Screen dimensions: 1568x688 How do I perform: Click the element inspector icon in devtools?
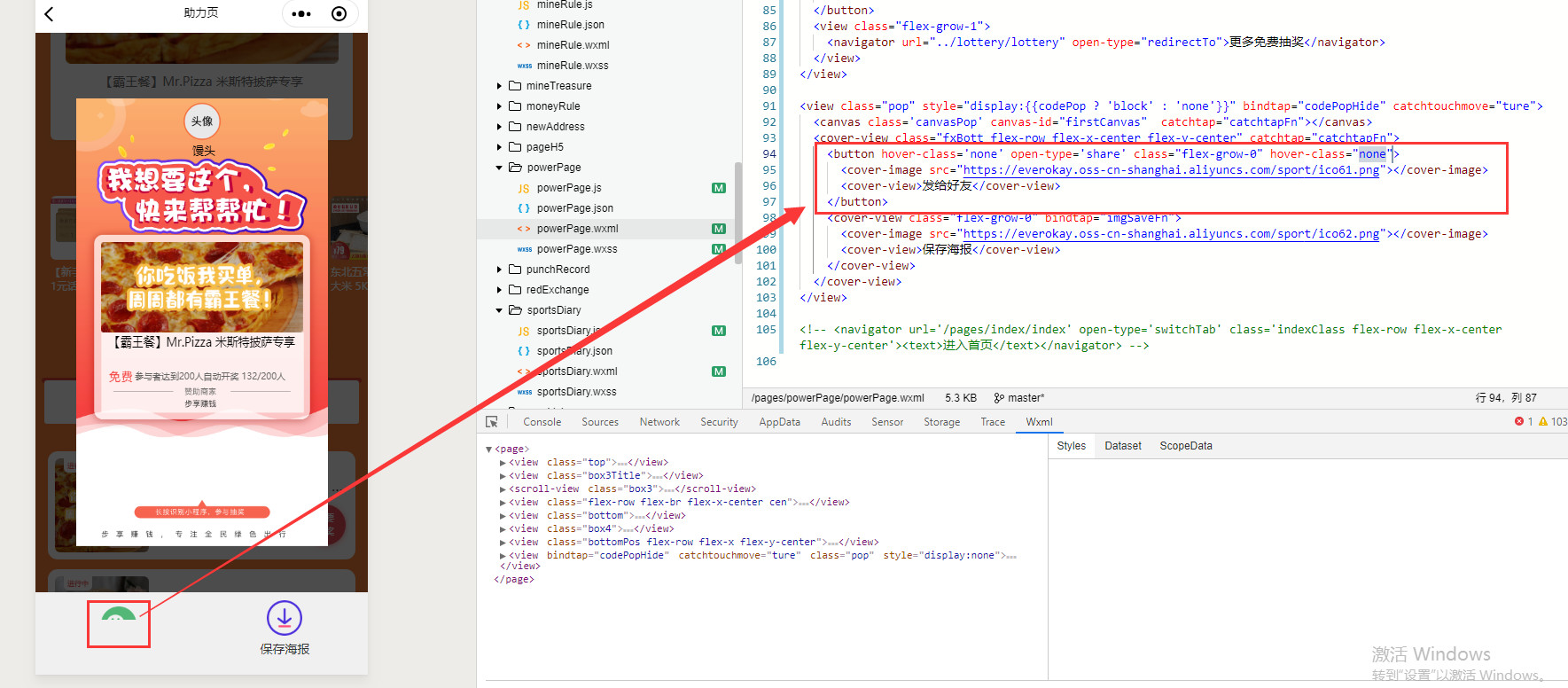(x=492, y=422)
